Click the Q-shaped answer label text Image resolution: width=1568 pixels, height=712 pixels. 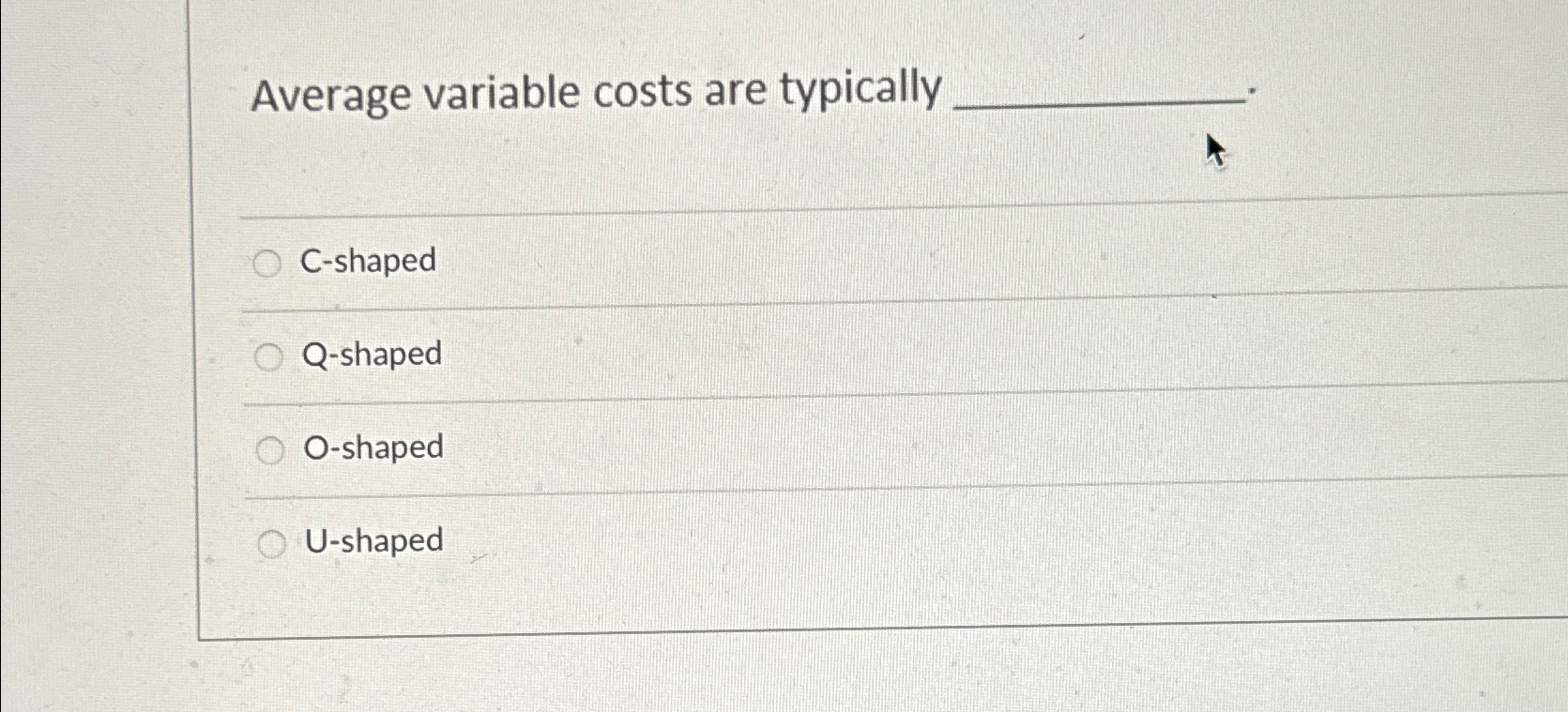371,355
